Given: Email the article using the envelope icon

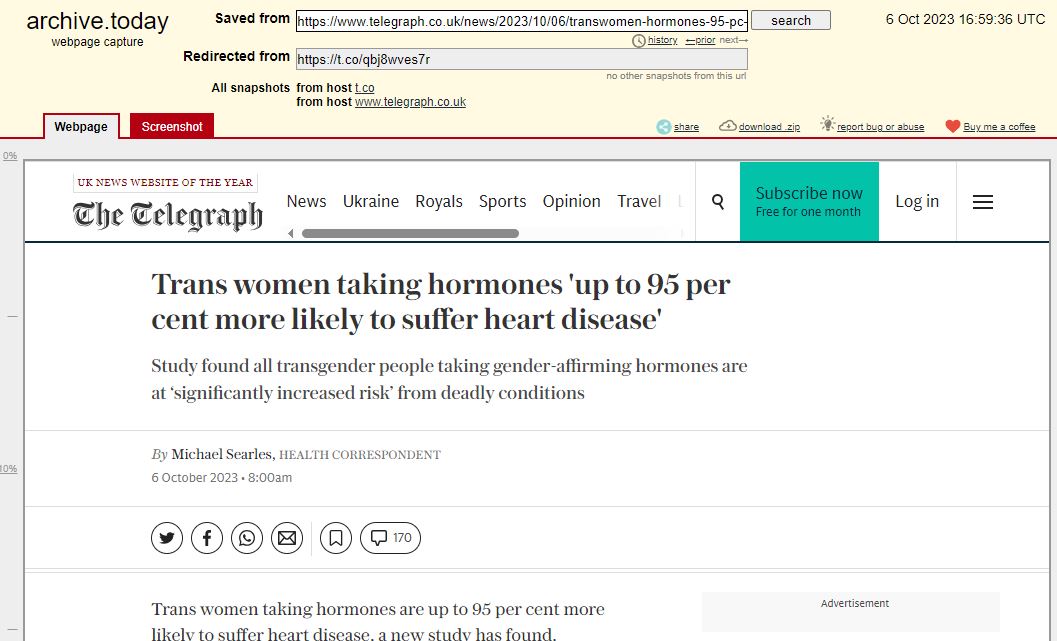Looking at the screenshot, I should coord(286,537).
